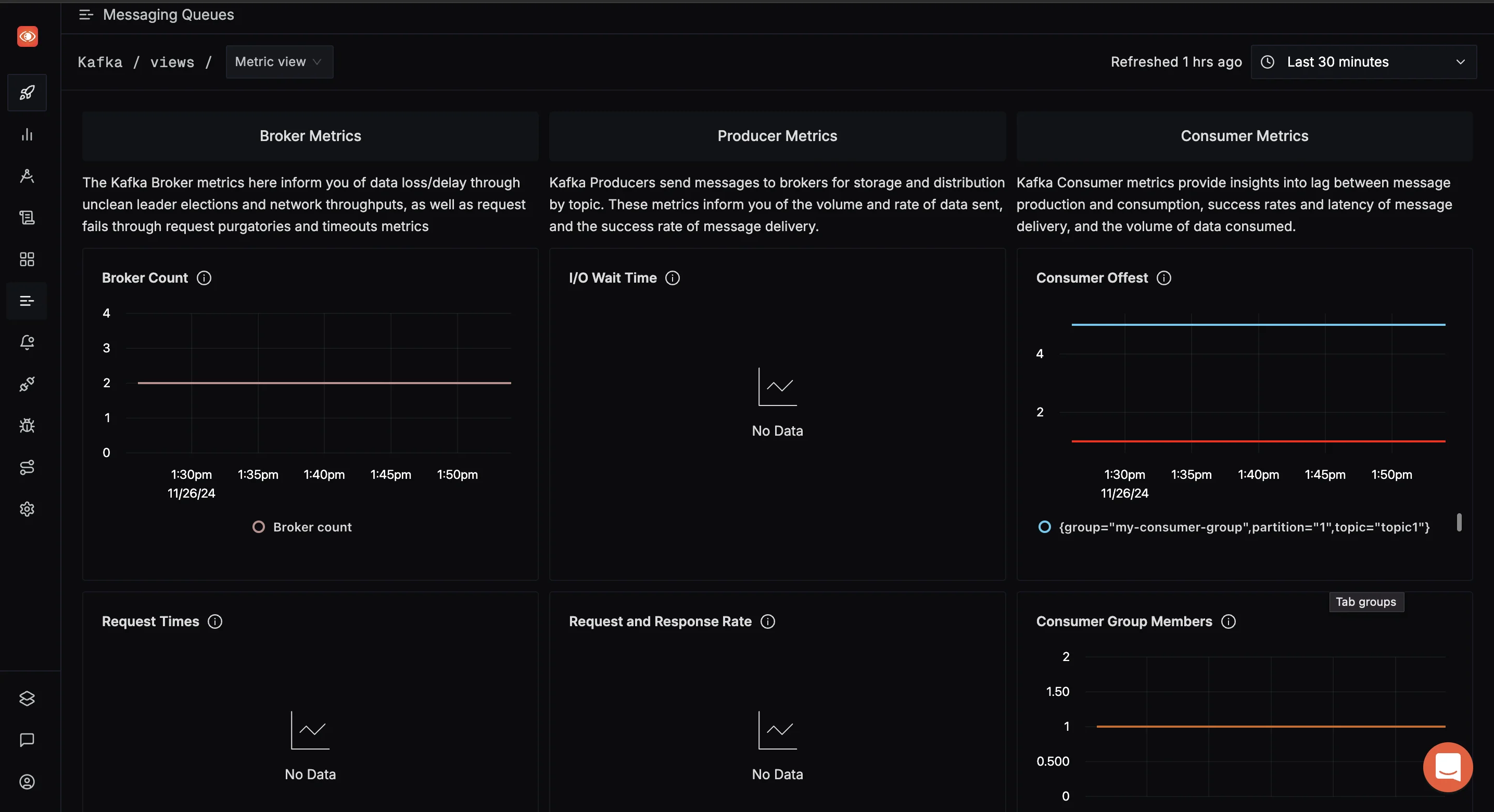Toggle the Broker count legend series
The height and width of the screenshot is (812, 1494).
(302, 527)
